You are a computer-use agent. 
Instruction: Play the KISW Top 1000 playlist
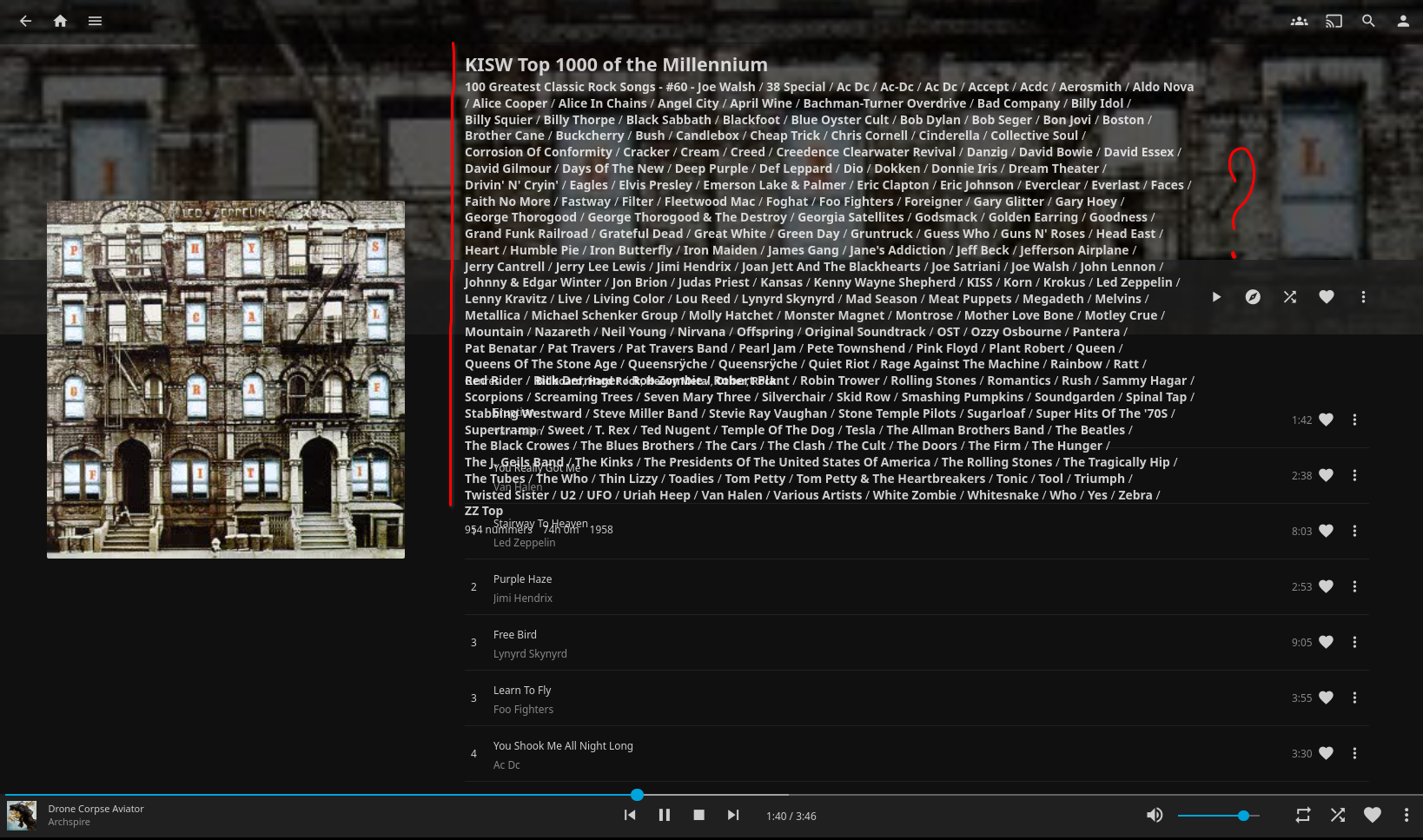[x=1216, y=297]
